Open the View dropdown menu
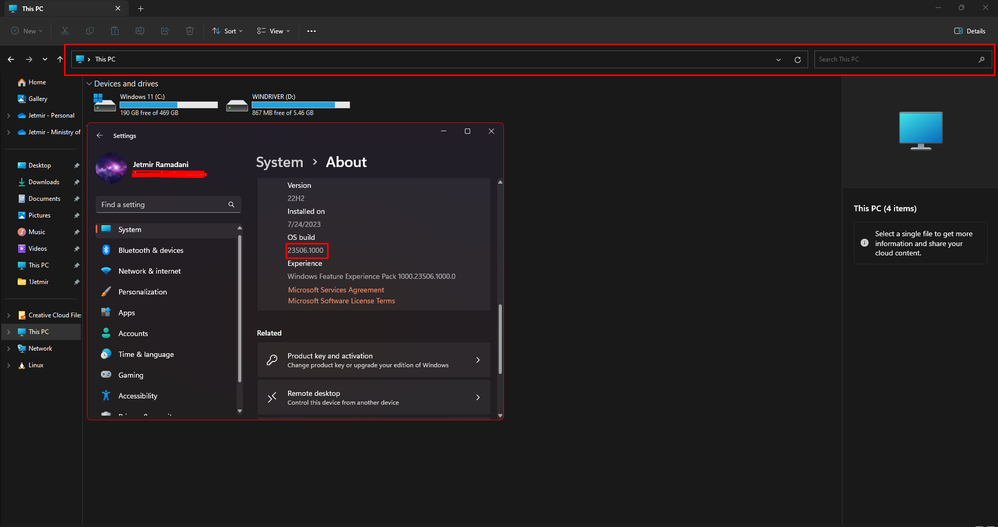The image size is (998, 527). pyautogui.click(x=273, y=31)
